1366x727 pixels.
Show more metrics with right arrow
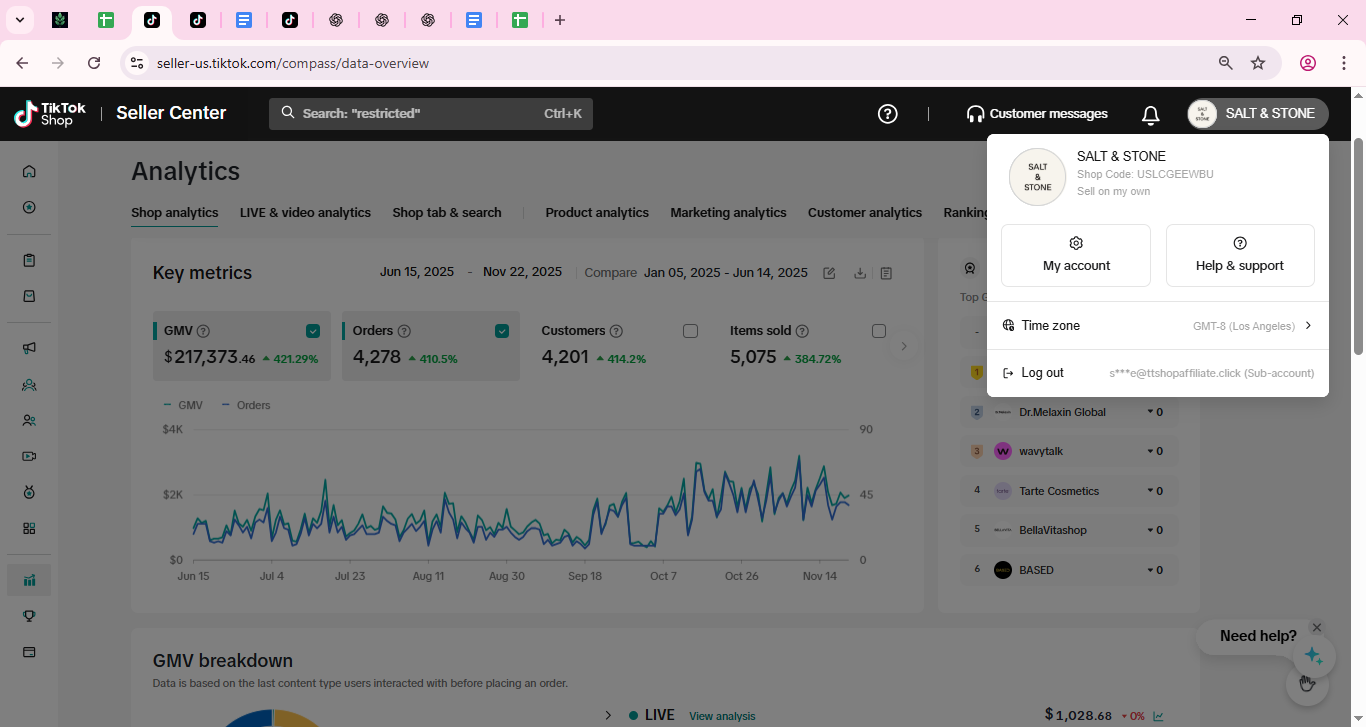click(x=903, y=346)
